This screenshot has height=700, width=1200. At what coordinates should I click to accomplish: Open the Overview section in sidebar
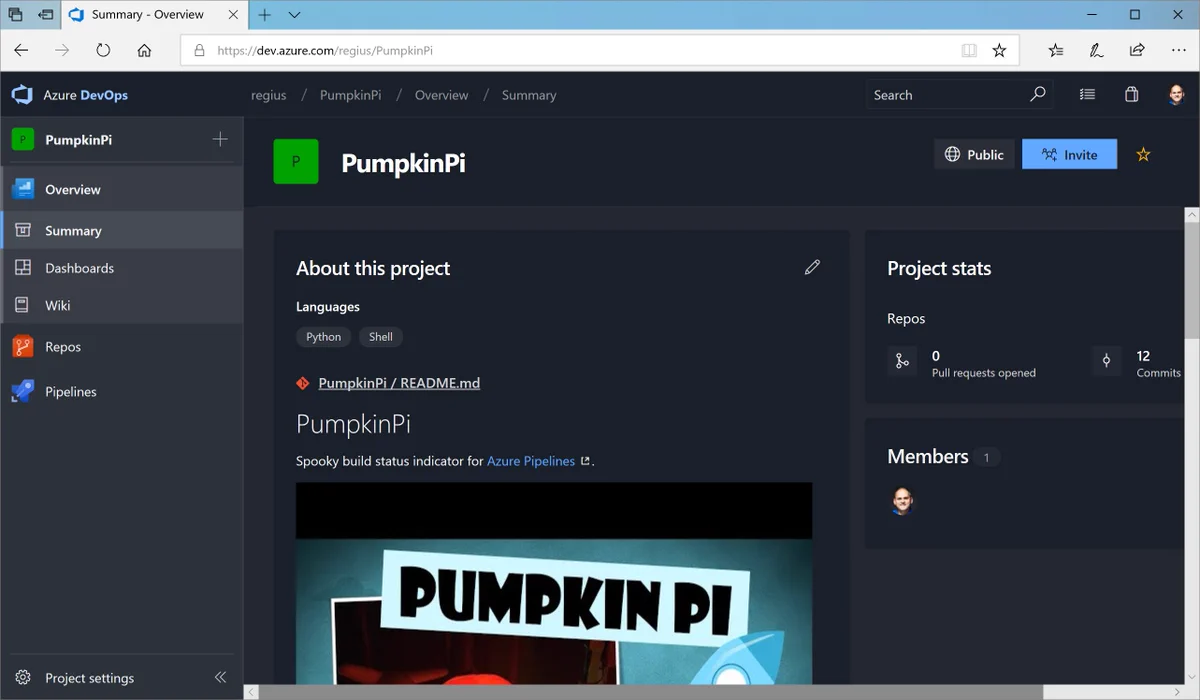point(121,189)
